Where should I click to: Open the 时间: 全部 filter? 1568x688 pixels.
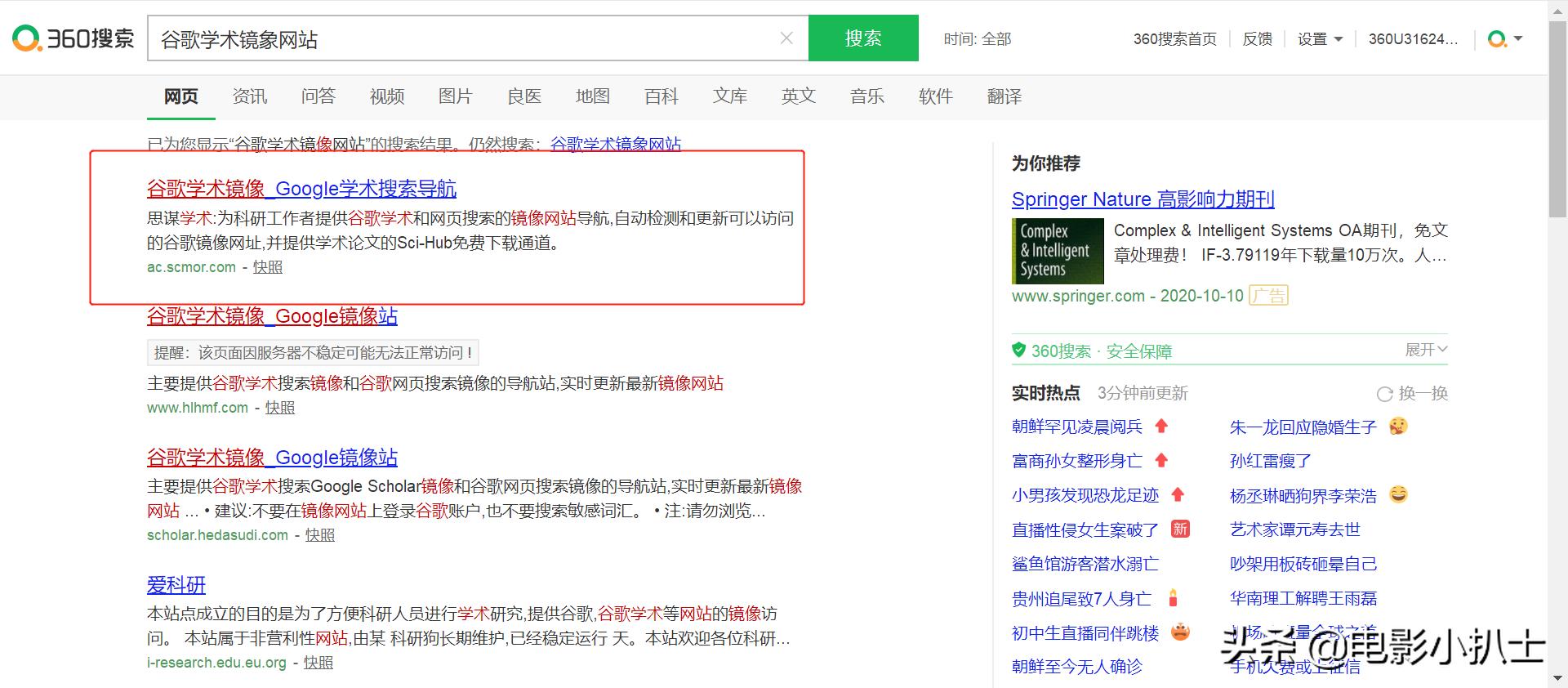(x=977, y=39)
